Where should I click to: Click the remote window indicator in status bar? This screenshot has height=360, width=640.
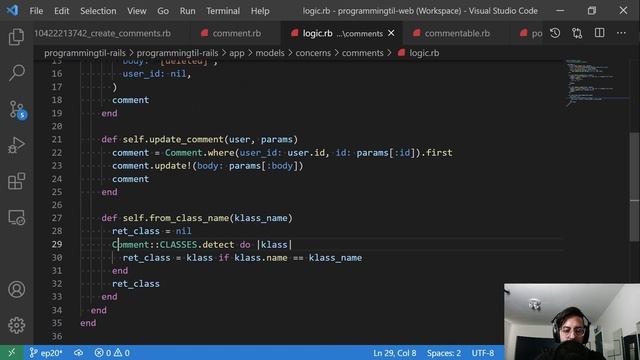(x=11, y=353)
